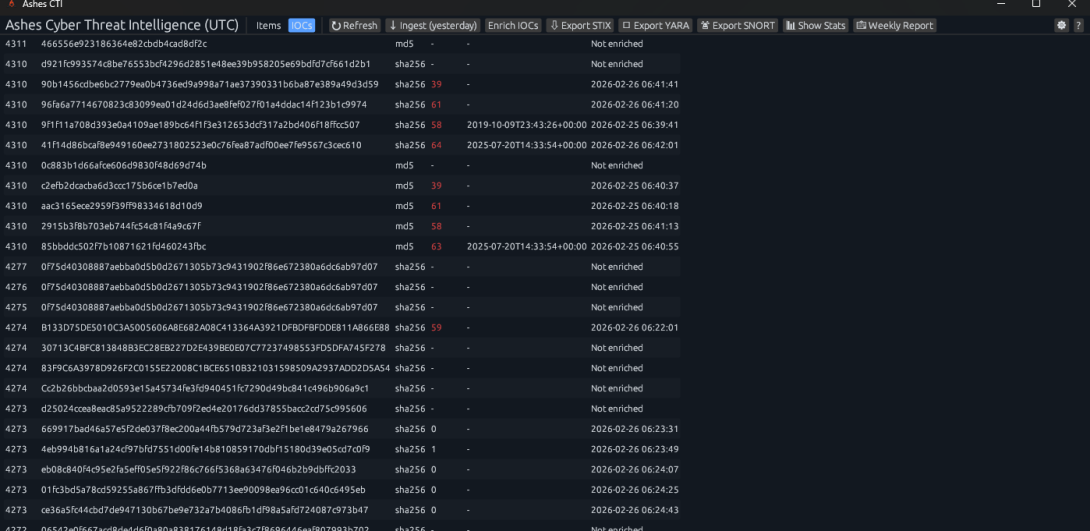Image resolution: width=1090 pixels, height=531 pixels.
Task: Switch to the Items tab
Action: coord(268,26)
